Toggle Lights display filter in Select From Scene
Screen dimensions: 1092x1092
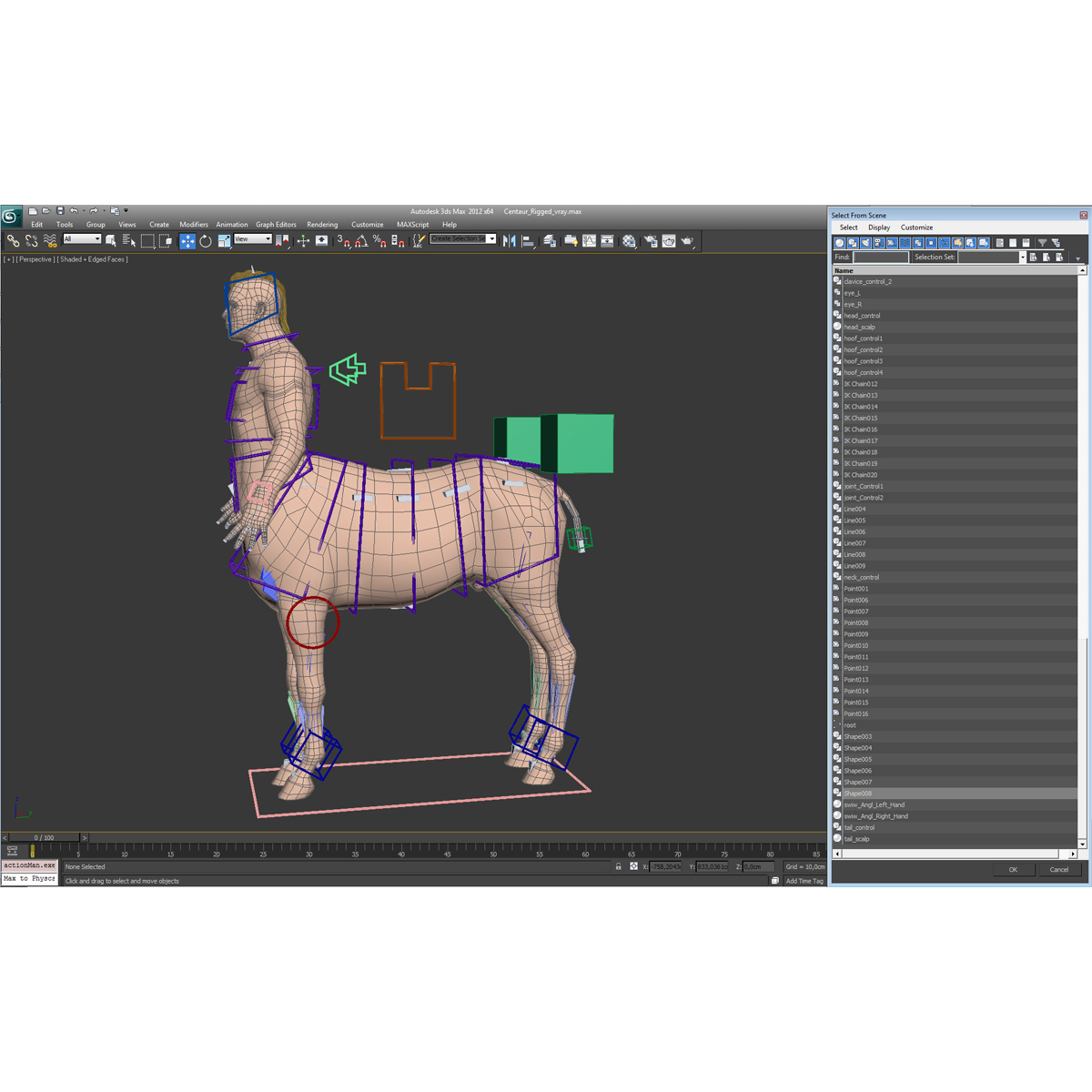[867, 242]
